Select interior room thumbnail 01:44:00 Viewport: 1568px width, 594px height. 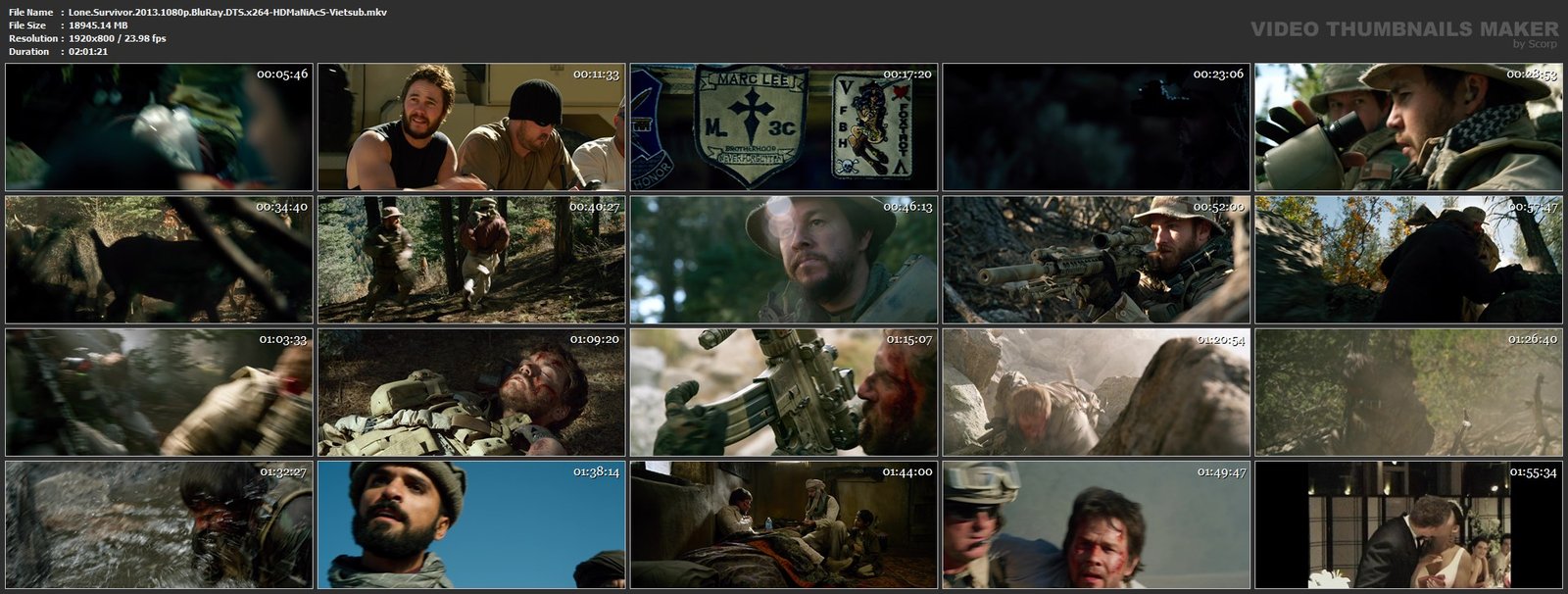tap(784, 524)
